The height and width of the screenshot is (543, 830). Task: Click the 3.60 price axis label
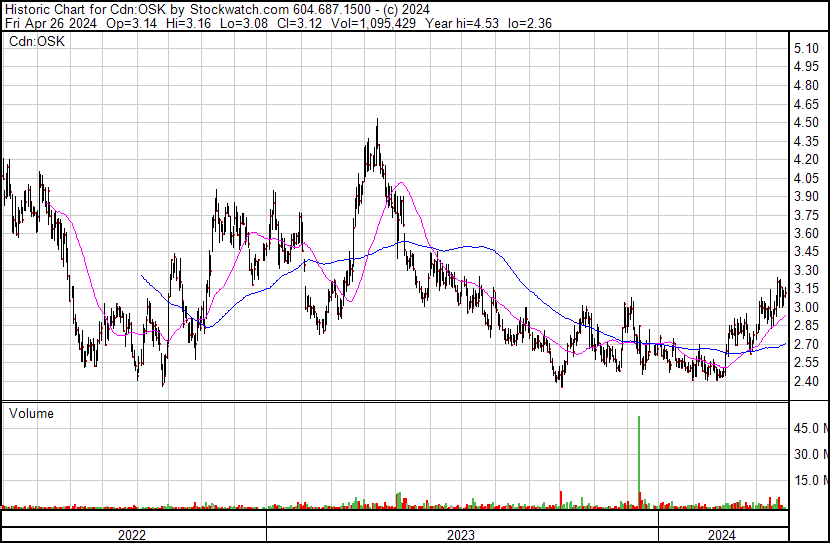tap(806, 233)
